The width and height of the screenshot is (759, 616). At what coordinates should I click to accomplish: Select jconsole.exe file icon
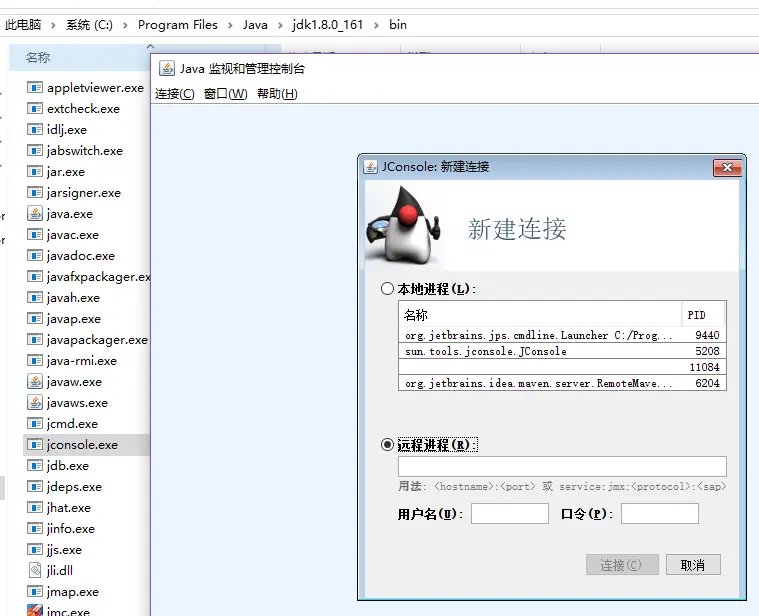(35, 445)
